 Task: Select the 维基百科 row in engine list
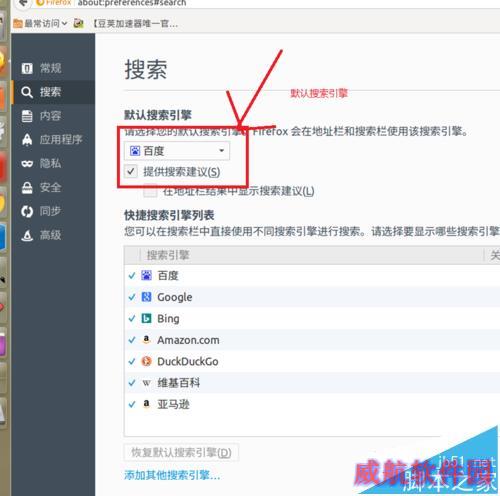coord(312,383)
